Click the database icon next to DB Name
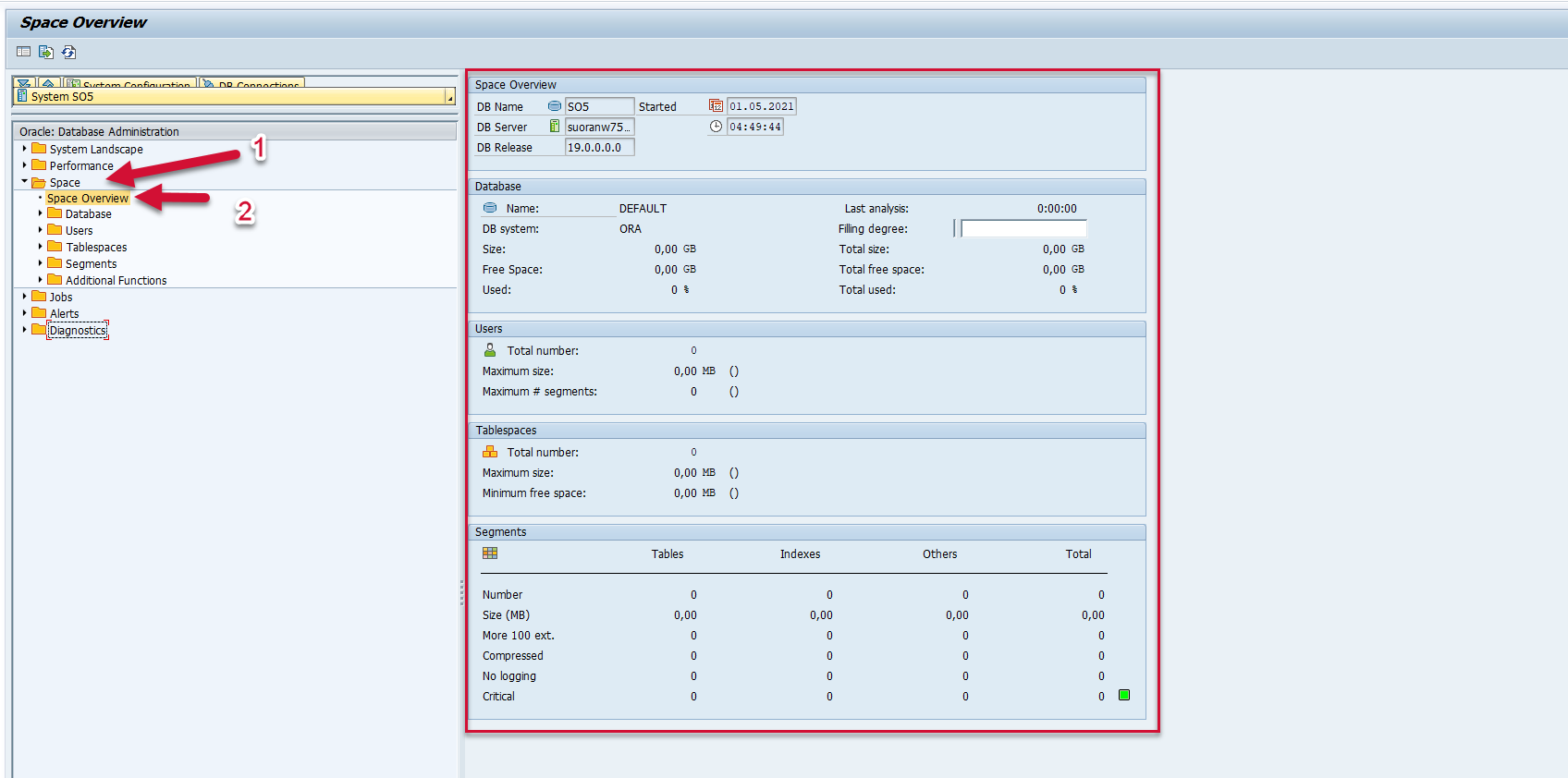This screenshot has width=1568, height=778. 555,106
